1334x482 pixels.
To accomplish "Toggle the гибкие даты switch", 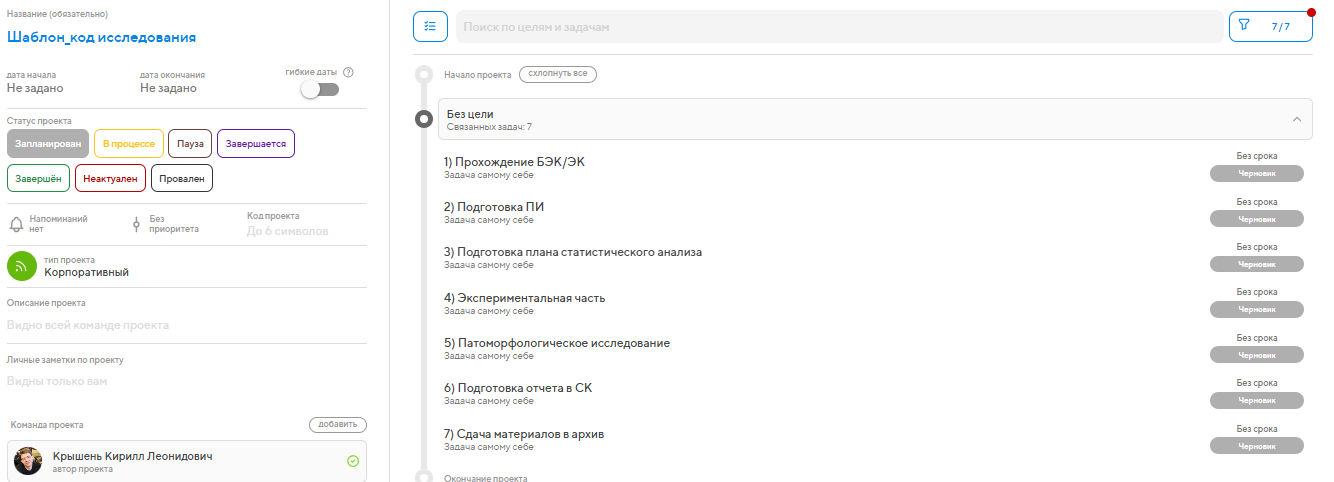I will pyautogui.click(x=321, y=89).
